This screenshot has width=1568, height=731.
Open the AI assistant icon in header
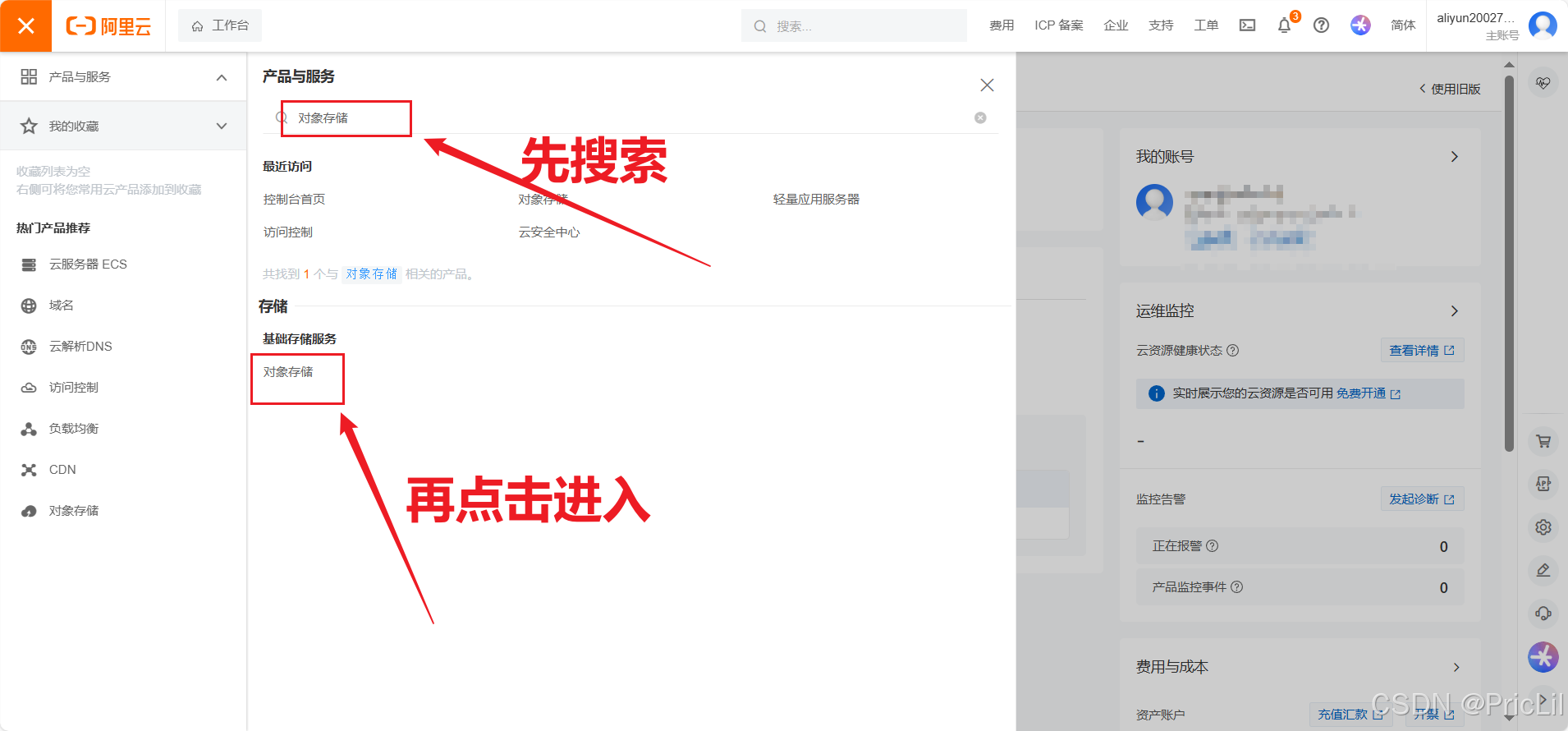pyautogui.click(x=1360, y=25)
